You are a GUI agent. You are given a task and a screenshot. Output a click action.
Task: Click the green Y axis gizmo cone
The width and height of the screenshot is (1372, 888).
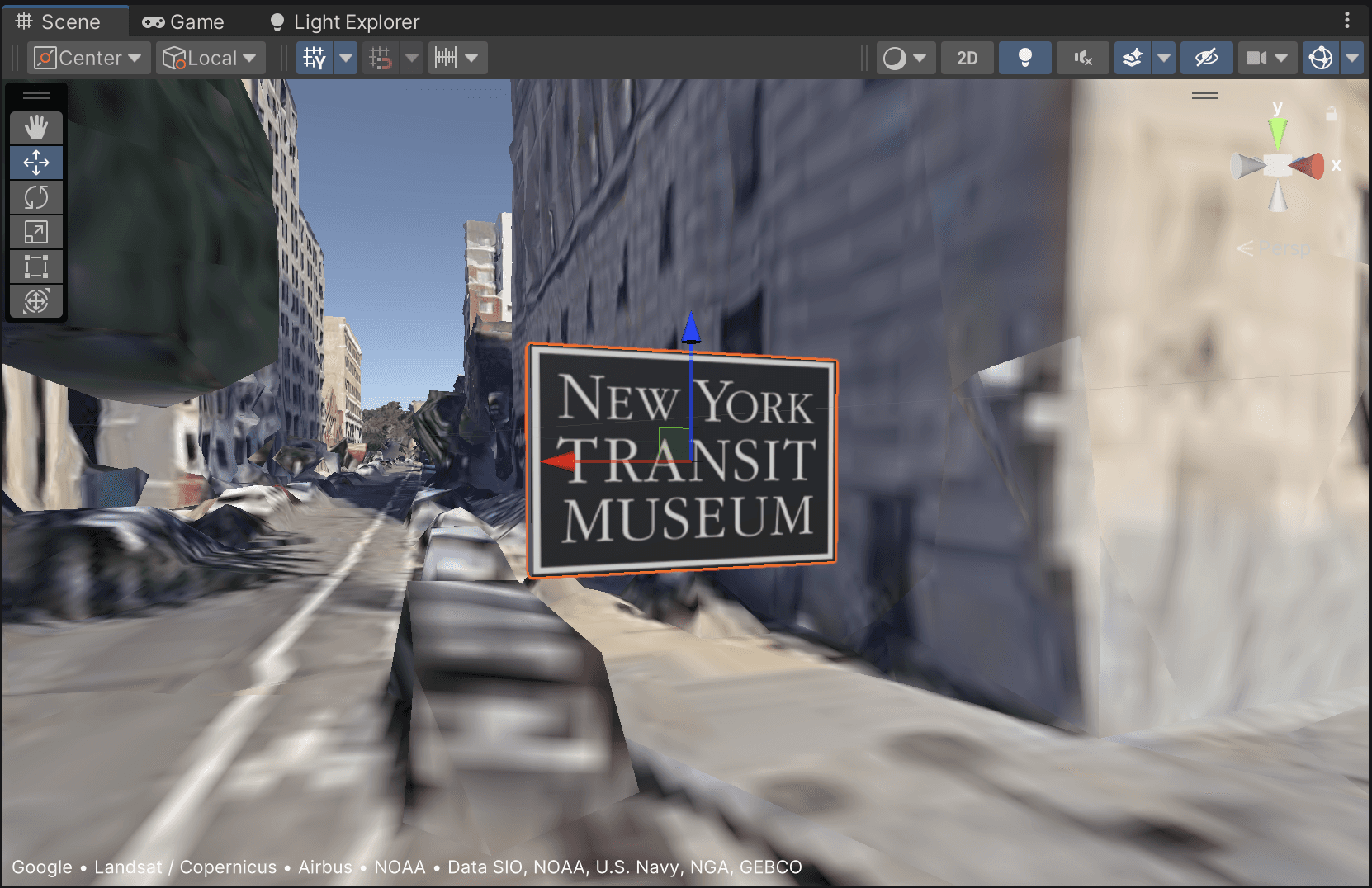pyautogui.click(x=1278, y=133)
